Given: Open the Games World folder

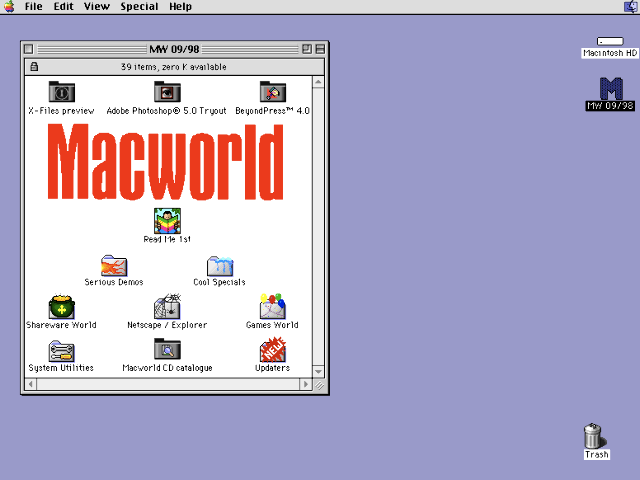Looking at the screenshot, I should [x=273, y=306].
